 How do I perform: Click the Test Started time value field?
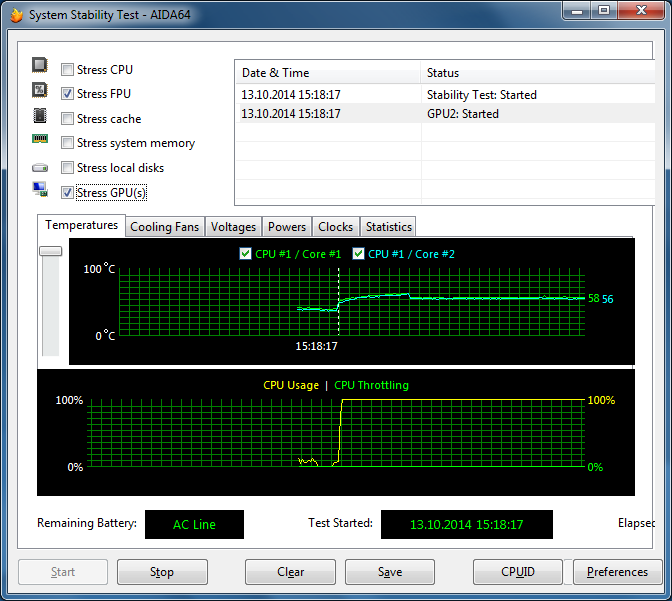point(467,524)
